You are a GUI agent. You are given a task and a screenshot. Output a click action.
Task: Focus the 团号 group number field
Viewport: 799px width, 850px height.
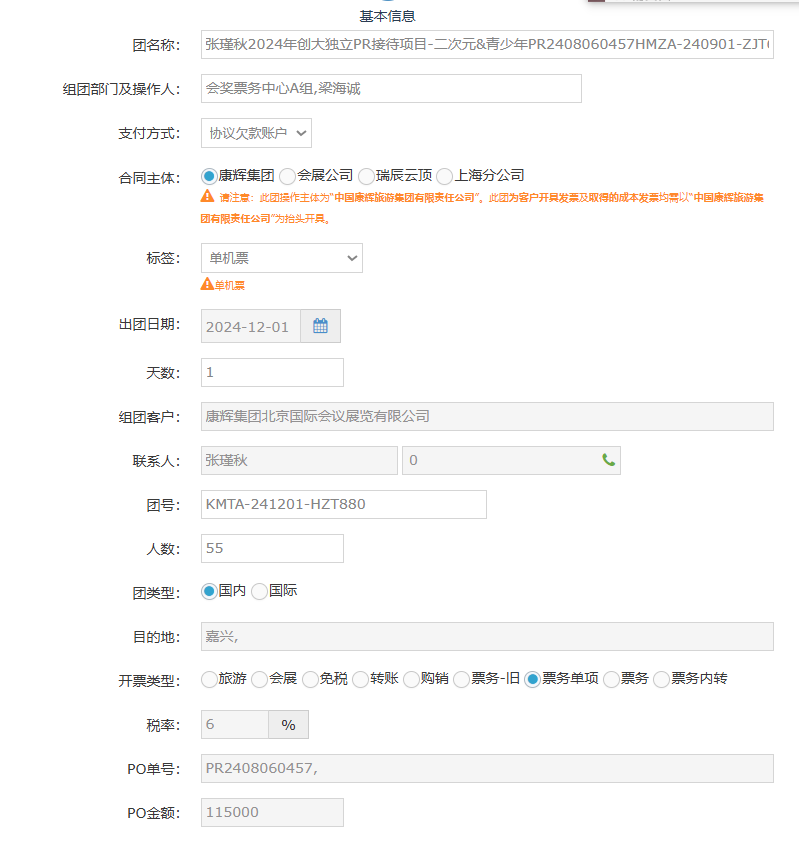point(343,505)
